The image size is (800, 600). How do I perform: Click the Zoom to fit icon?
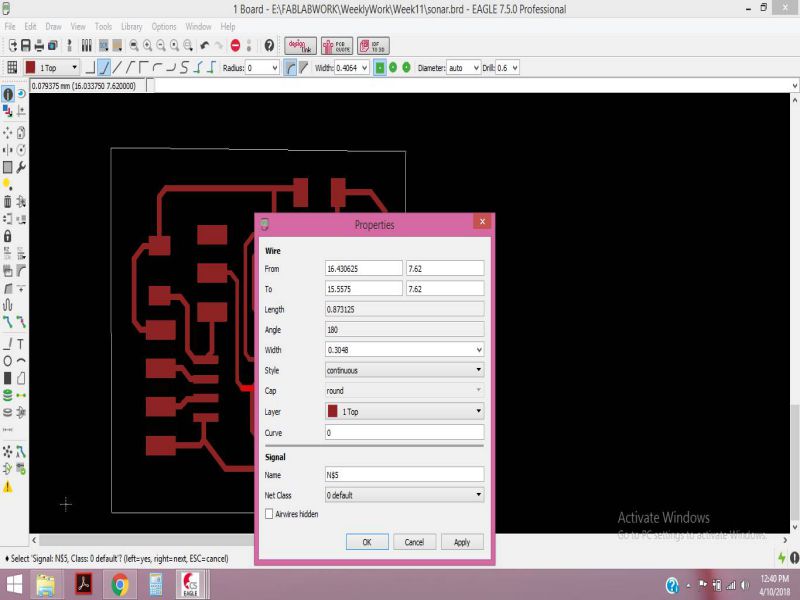click(x=134, y=45)
